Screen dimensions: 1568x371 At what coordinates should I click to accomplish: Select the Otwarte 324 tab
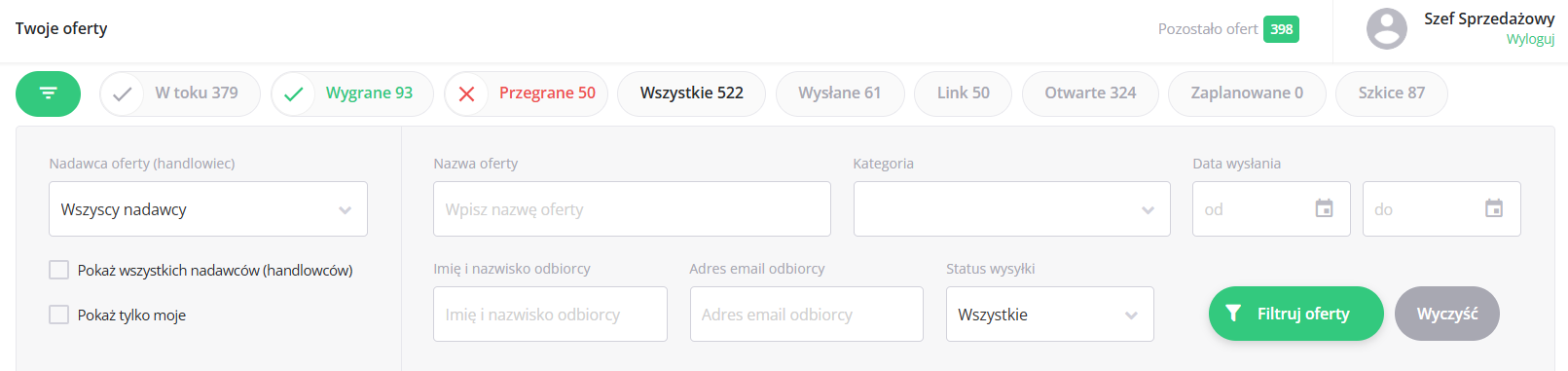point(1090,93)
